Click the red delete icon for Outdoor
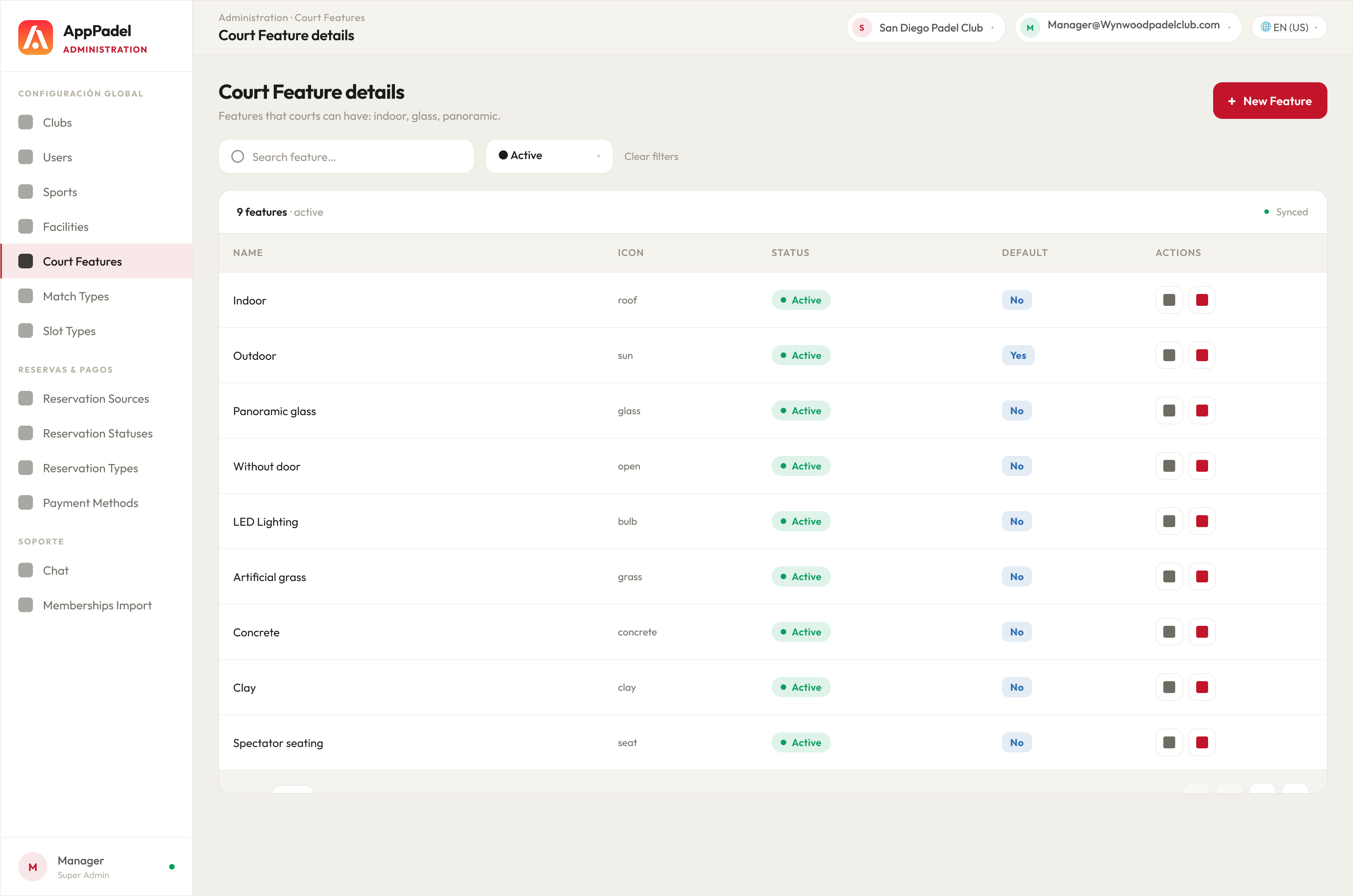The image size is (1353, 896). 1202,356
